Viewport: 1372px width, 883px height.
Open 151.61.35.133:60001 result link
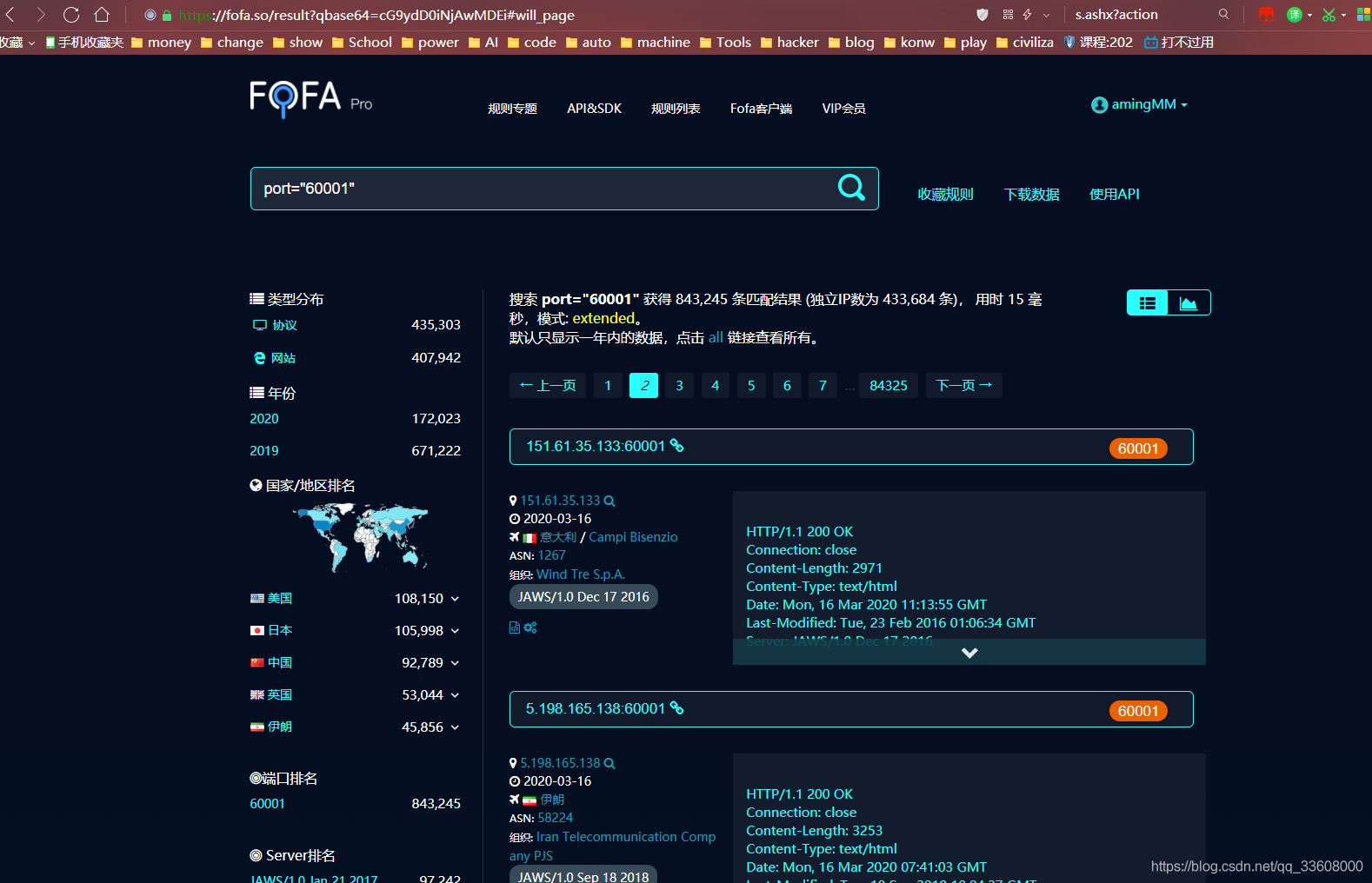[x=596, y=446]
